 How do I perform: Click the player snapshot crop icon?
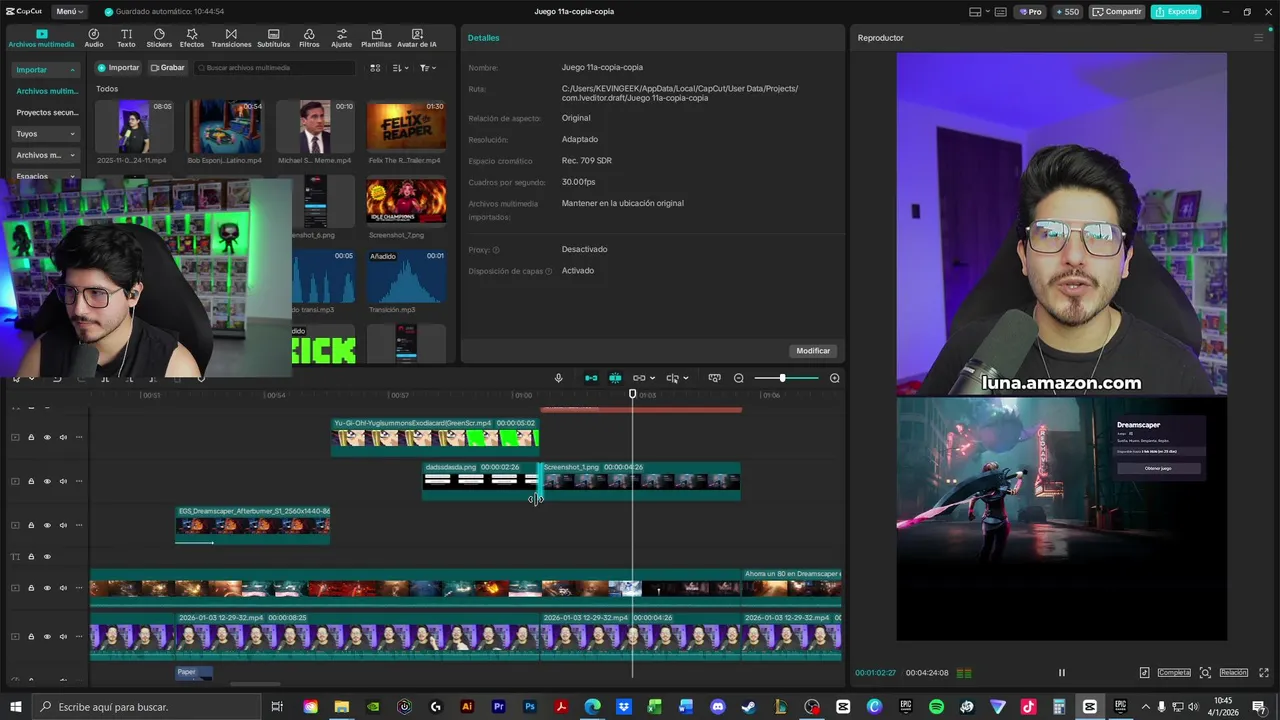point(1205,673)
